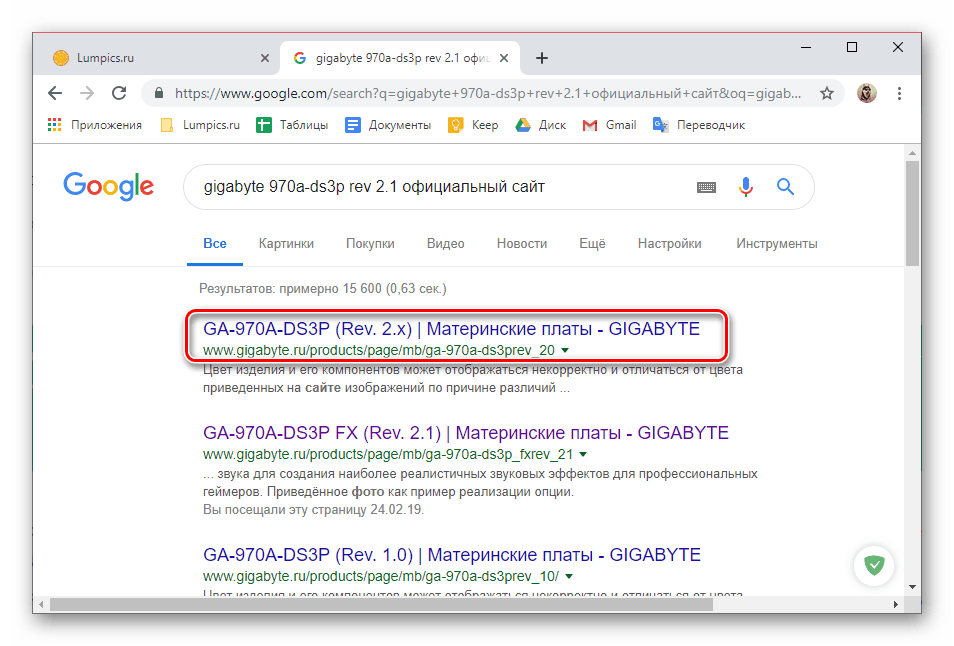Click the browser address bar URL
The image size is (954, 646).
[487, 93]
